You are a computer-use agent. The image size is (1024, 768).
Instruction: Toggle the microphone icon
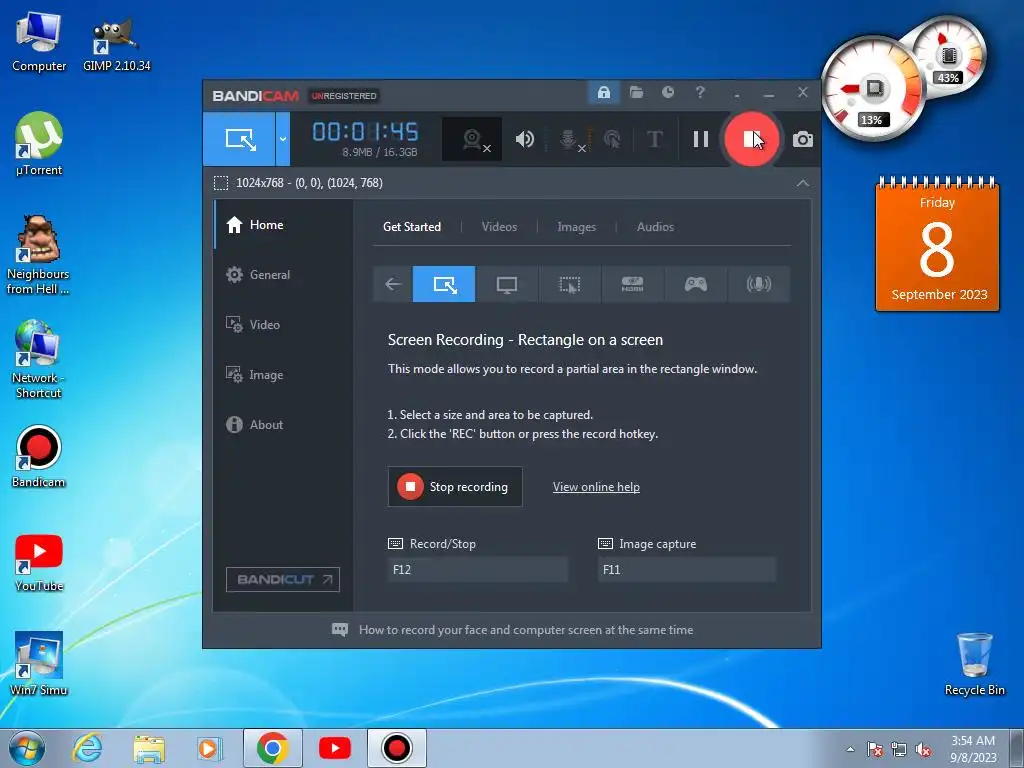(x=569, y=139)
